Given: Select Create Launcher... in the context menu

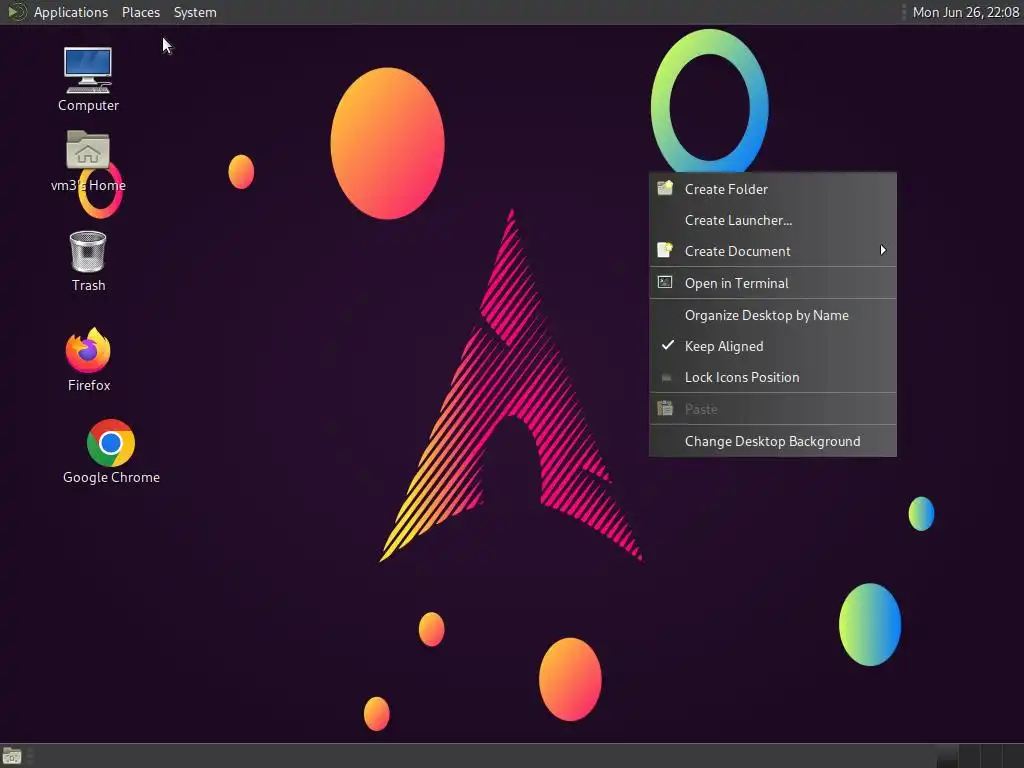Looking at the screenshot, I should pyautogui.click(x=773, y=220).
